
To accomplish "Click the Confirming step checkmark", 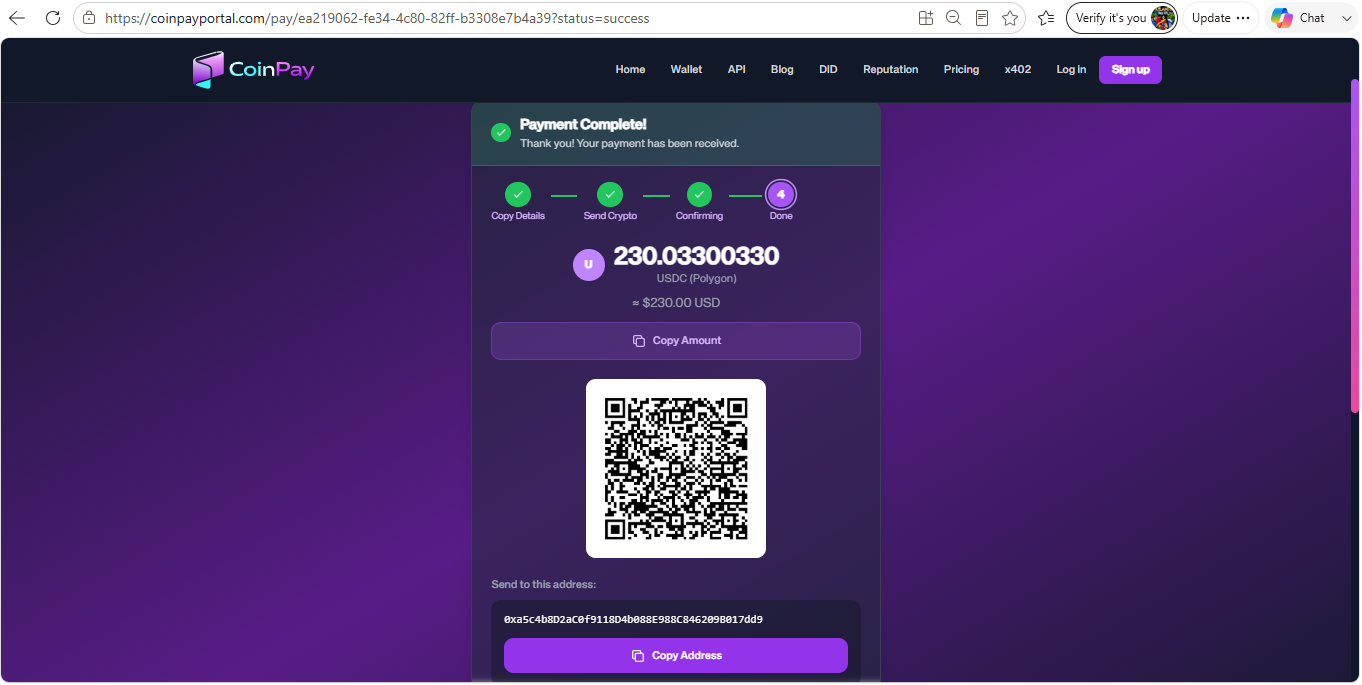I will tap(699, 195).
